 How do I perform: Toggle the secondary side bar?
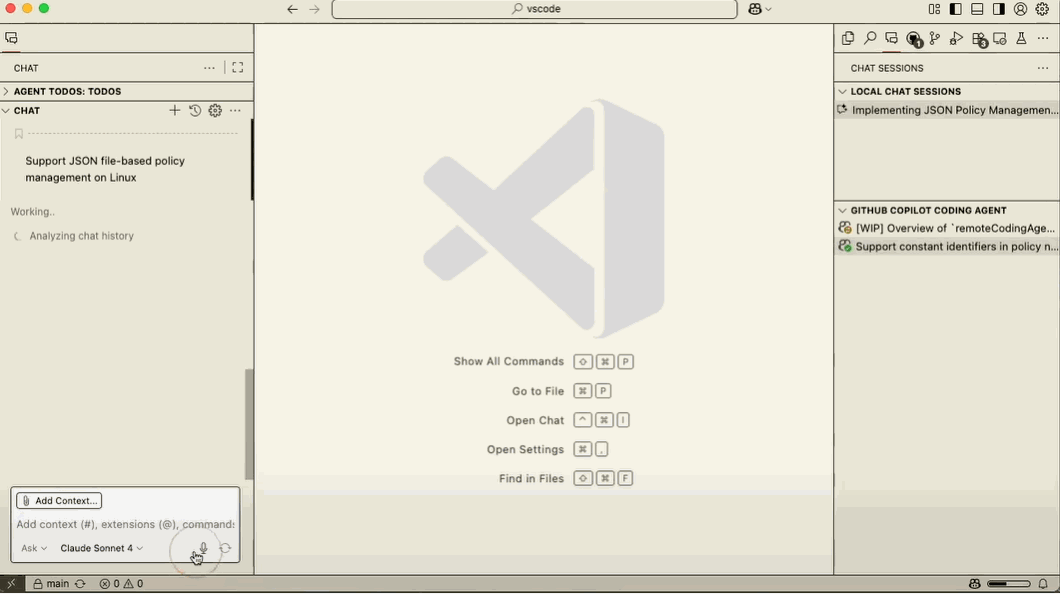pyautogui.click(x=998, y=9)
